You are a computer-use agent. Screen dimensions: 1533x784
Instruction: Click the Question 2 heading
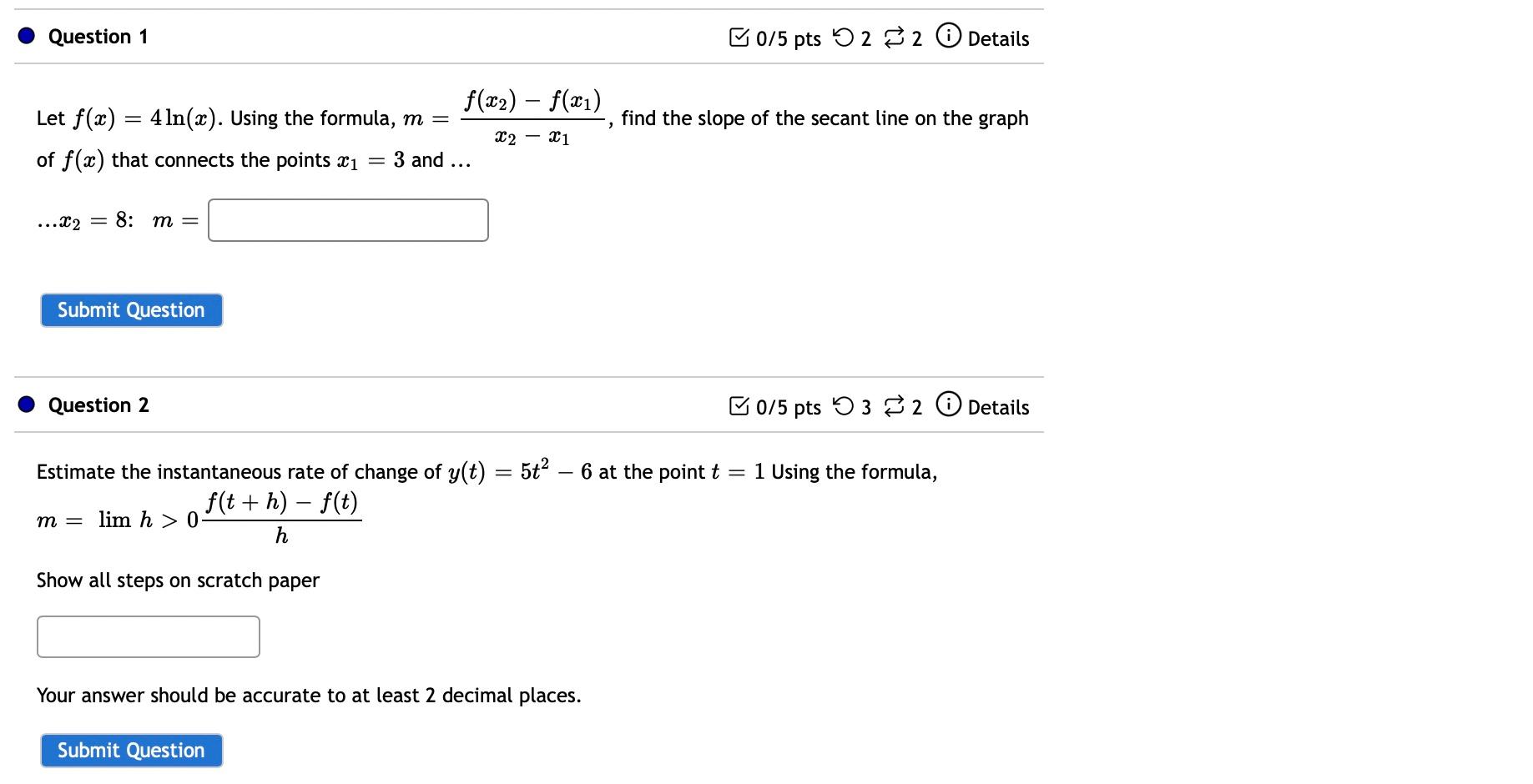(98, 405)
